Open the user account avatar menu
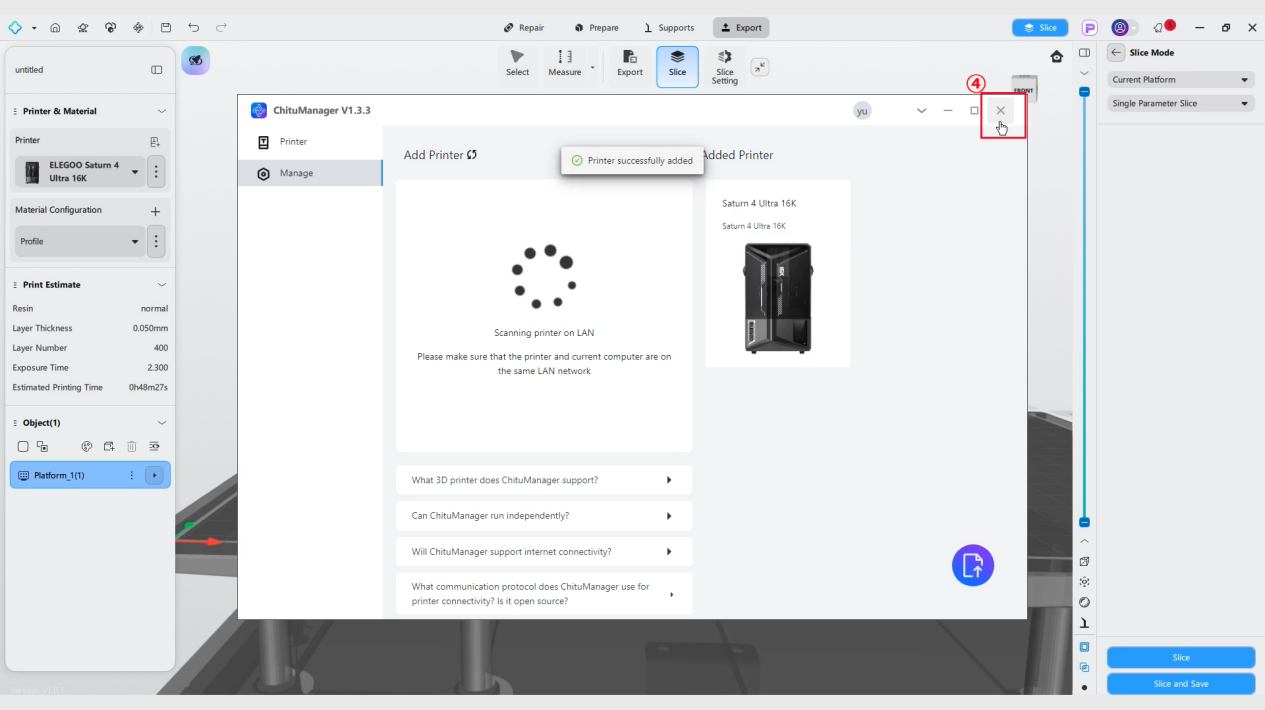This screenshot has height=710, width=1265. pyautogui.click(x=1120, y=28)
